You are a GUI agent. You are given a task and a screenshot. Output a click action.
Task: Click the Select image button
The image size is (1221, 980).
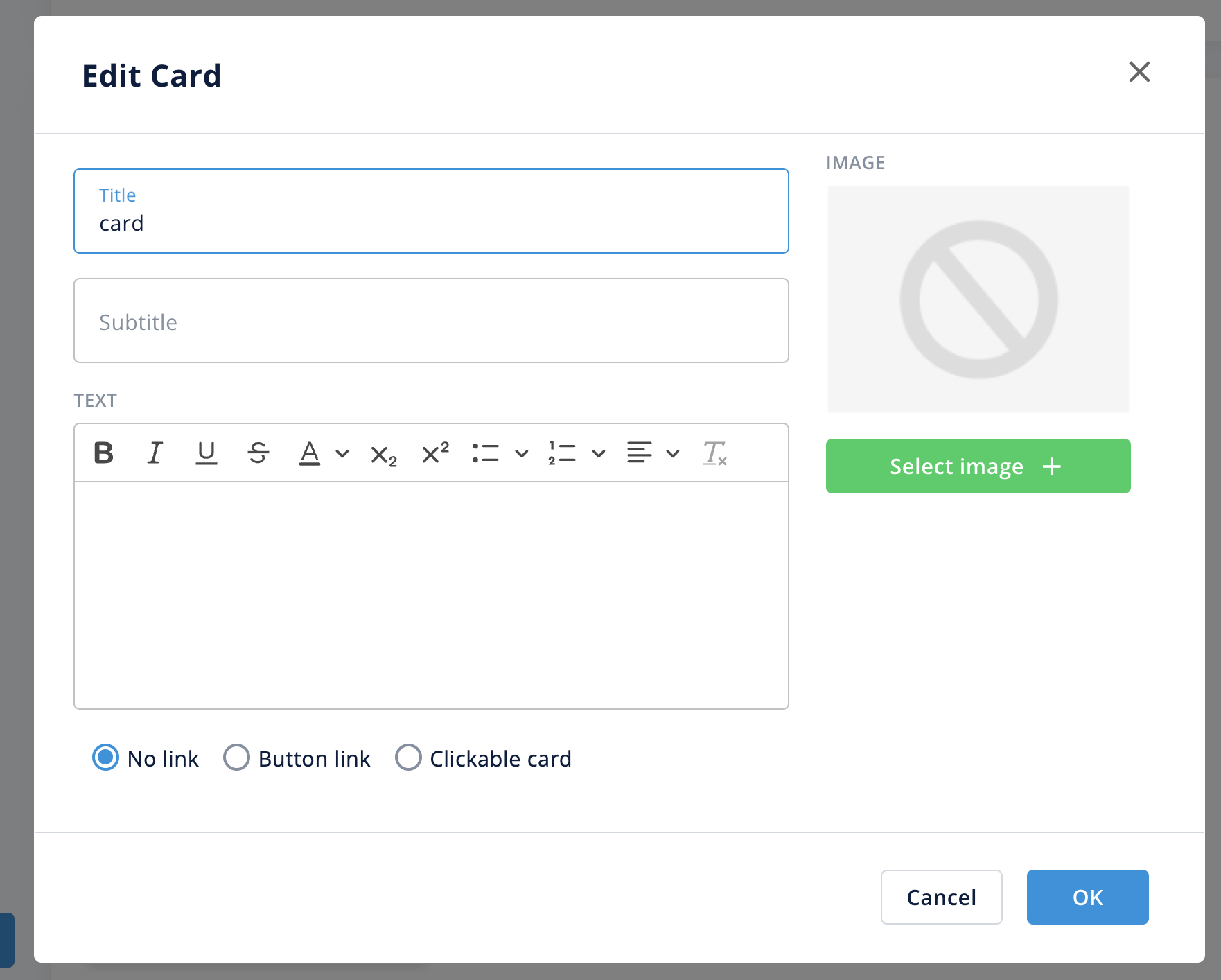[x=978, y=466]
